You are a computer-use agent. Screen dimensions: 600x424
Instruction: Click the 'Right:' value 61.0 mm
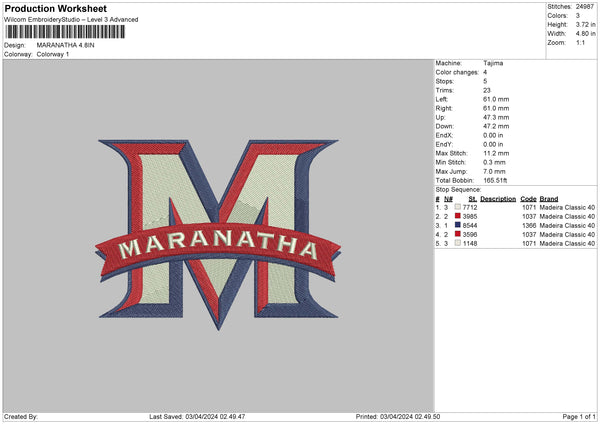(x=496, y=108)
